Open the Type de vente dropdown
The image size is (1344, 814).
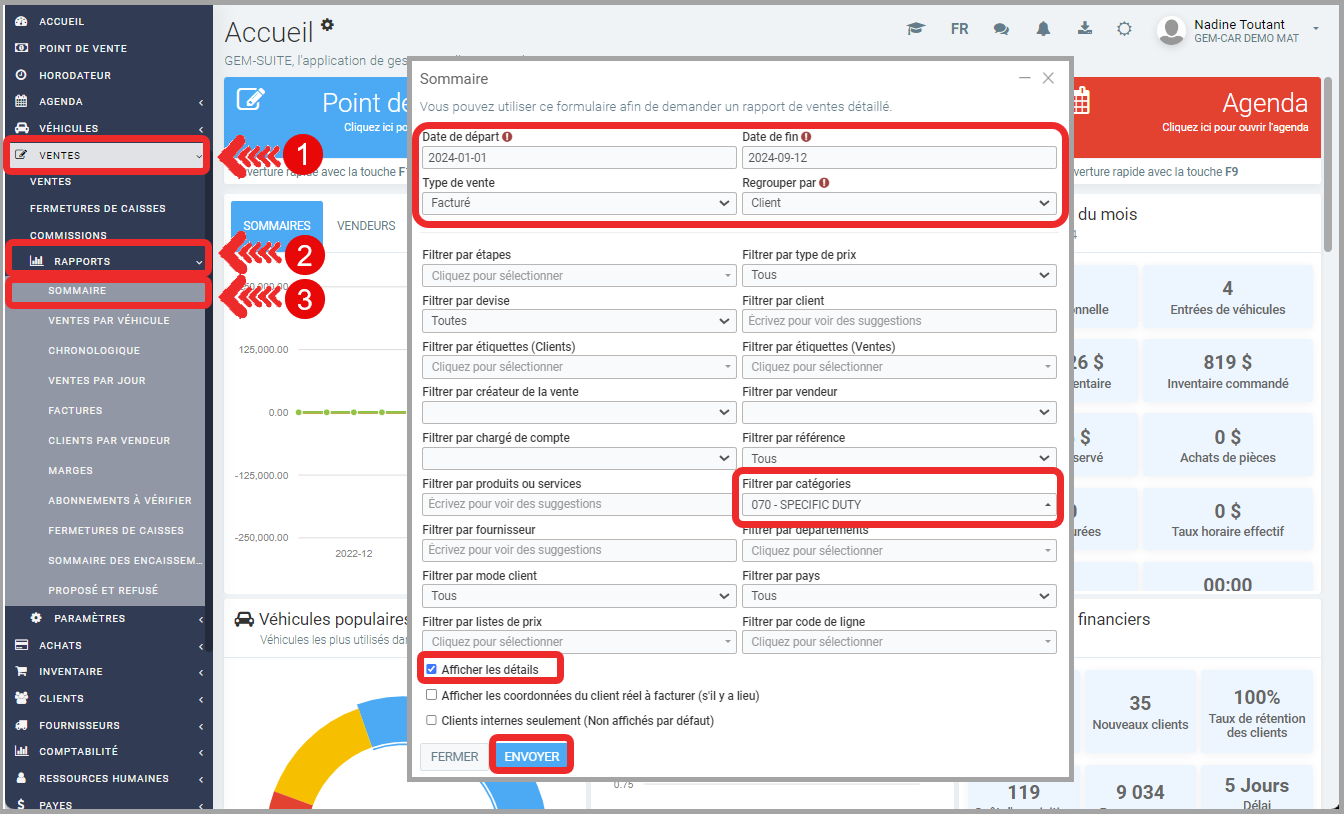click(579, 203)
